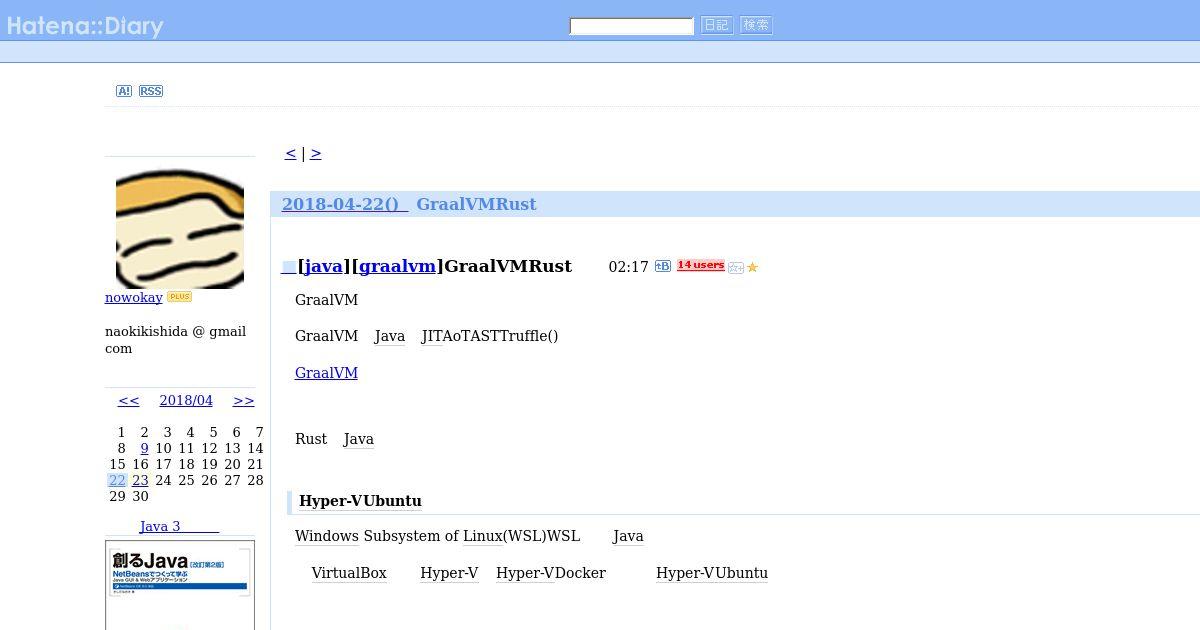The height and width of the screenshot is (630, 1200).
Task: Click the A! antenna icon
Action: [124, 91]
